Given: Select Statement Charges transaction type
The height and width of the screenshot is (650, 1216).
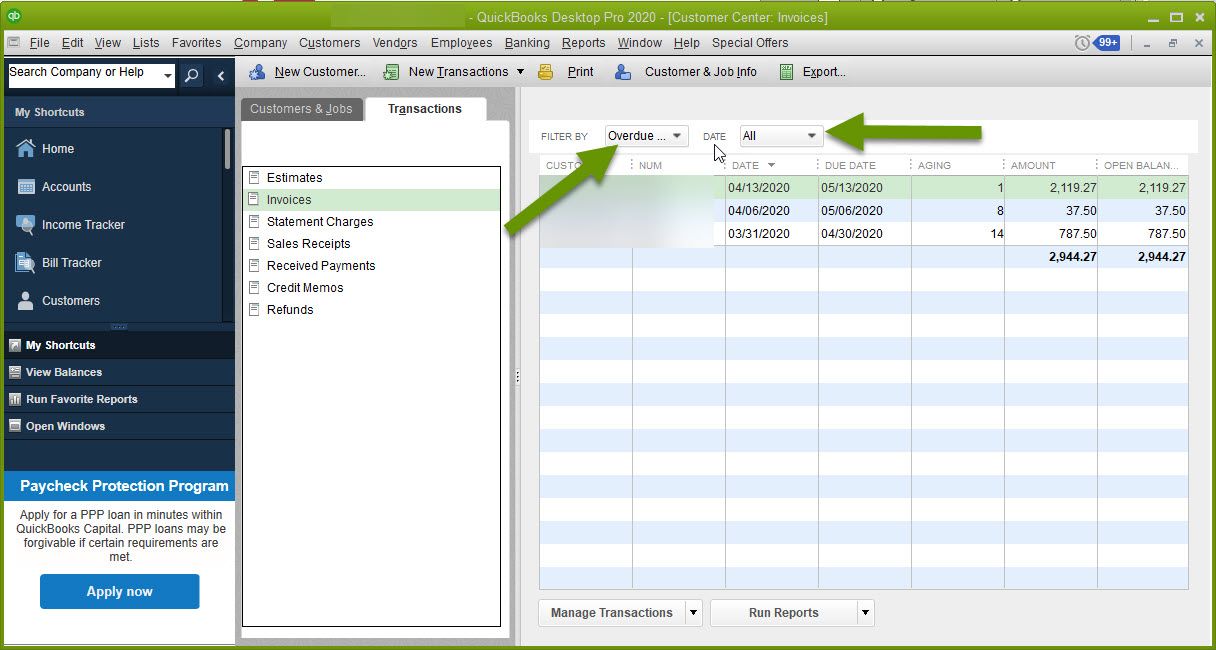Looking at the screenshot, I should click(371, 222).
